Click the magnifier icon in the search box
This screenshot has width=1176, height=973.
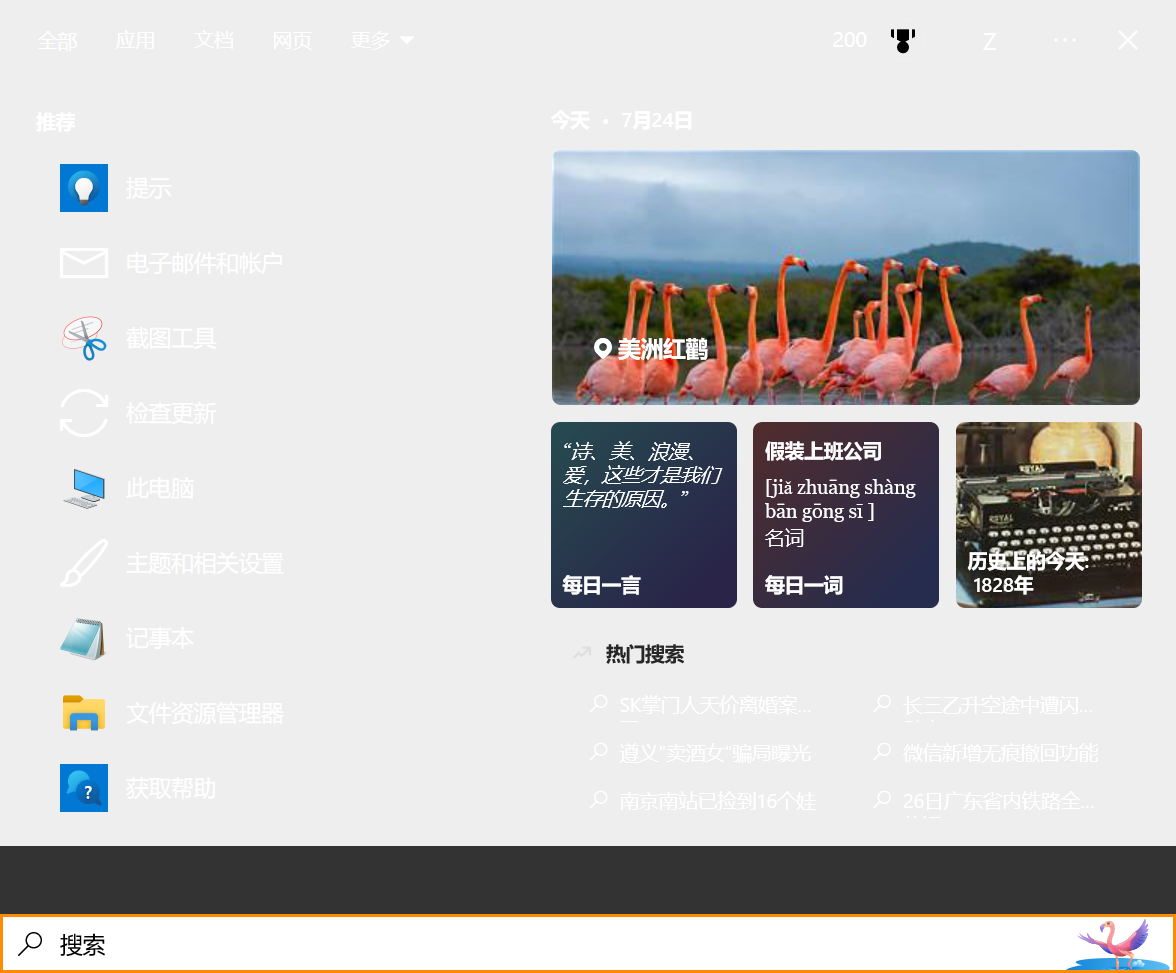coord(30,944)
